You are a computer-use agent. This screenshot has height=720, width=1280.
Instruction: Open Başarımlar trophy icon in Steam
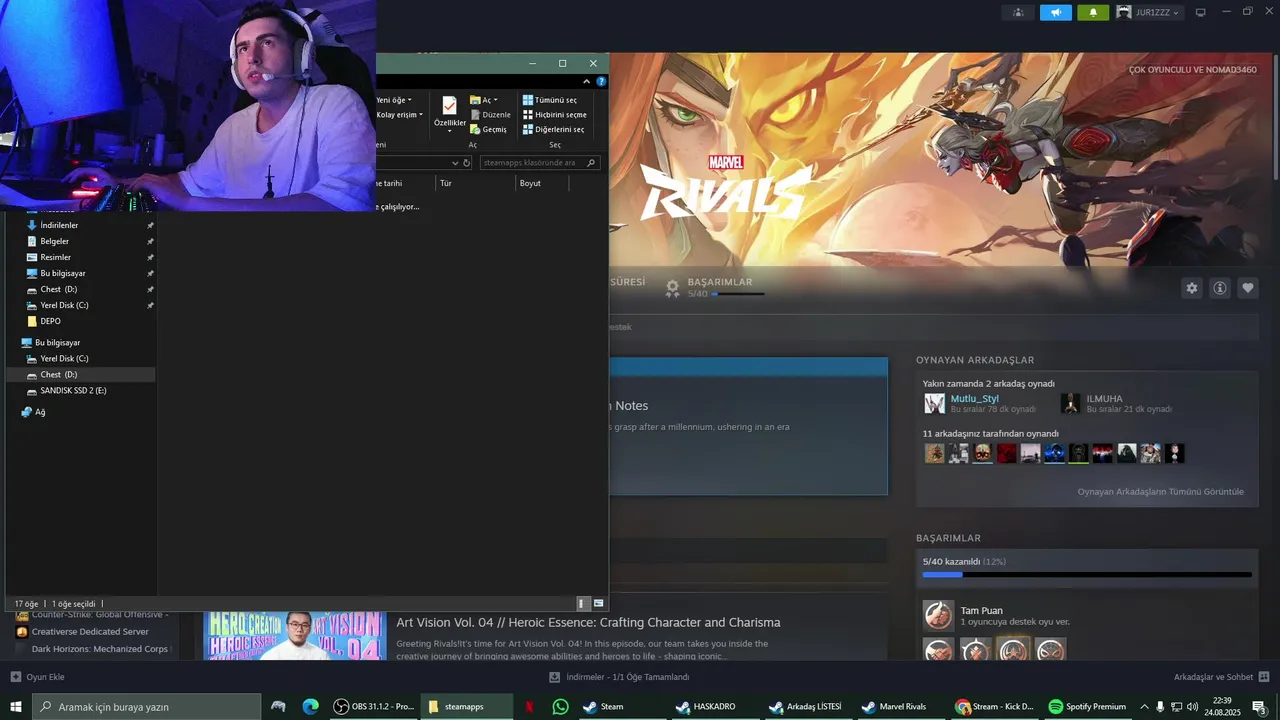pos(673,288)
